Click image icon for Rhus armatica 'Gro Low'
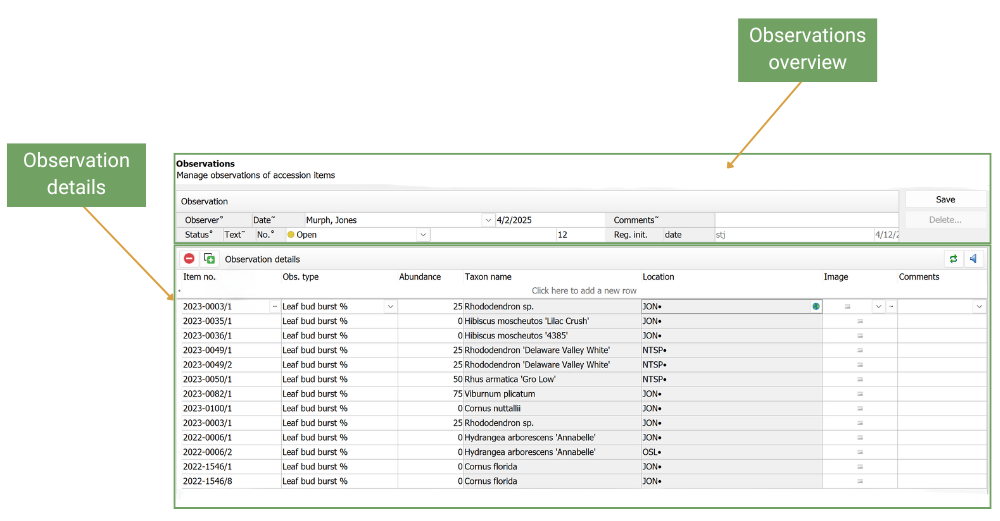The image size is (1000, 521). 860,379
